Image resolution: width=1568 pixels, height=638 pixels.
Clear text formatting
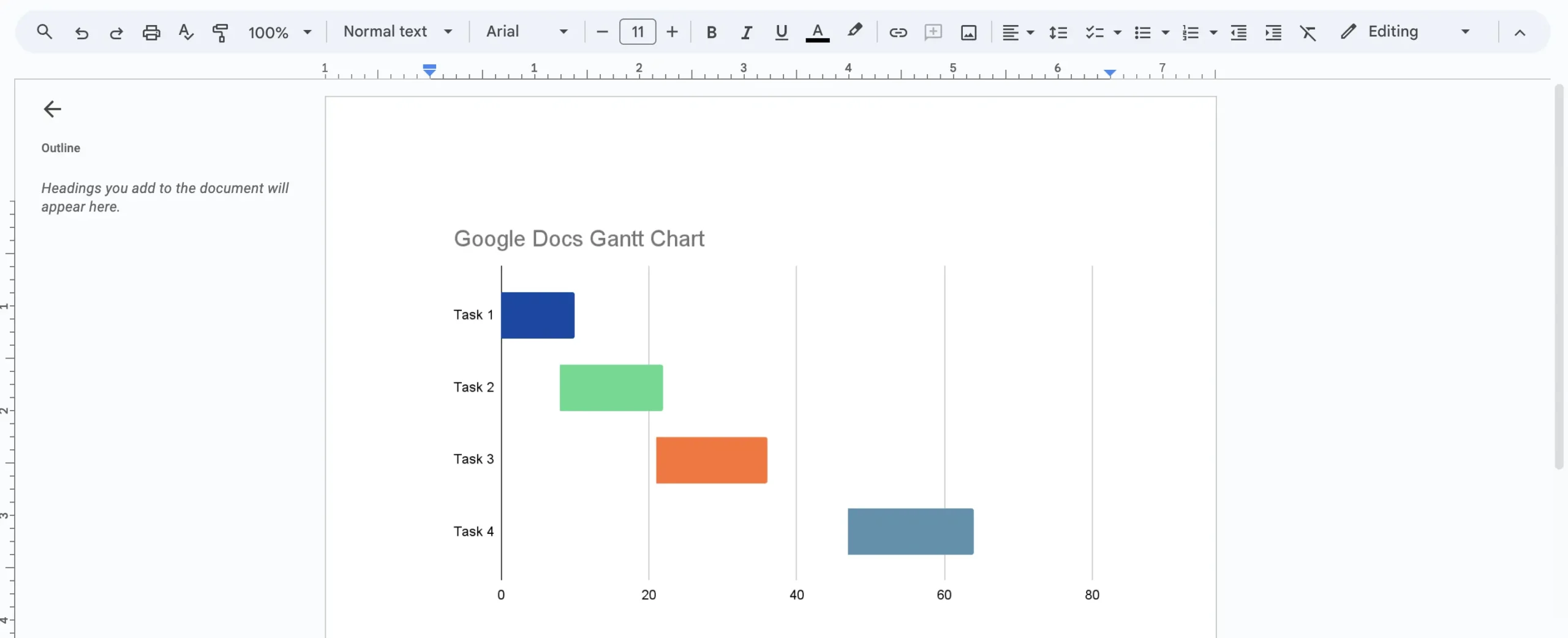[x=1308, y=32]
